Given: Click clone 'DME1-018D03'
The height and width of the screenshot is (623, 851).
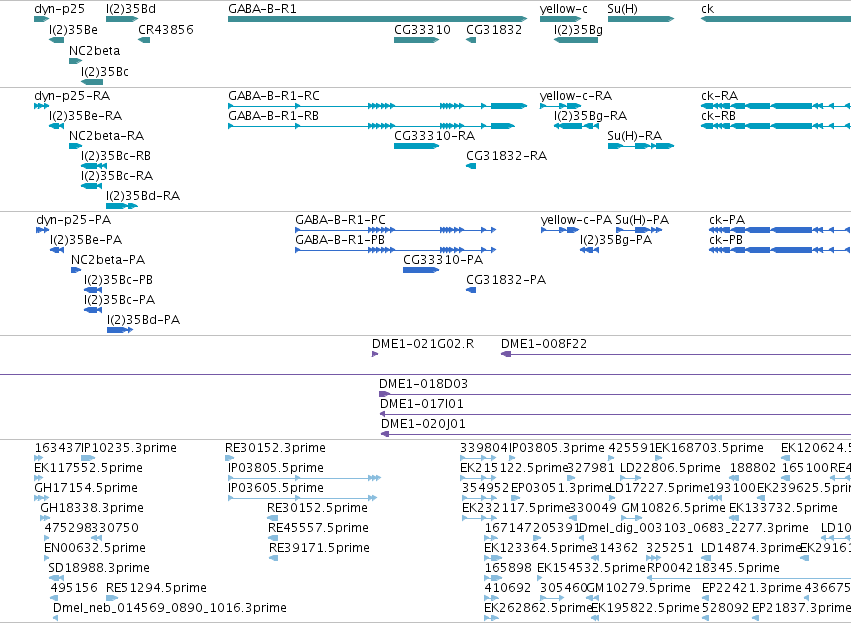Looking at the screenshot, I should point(423,384).
